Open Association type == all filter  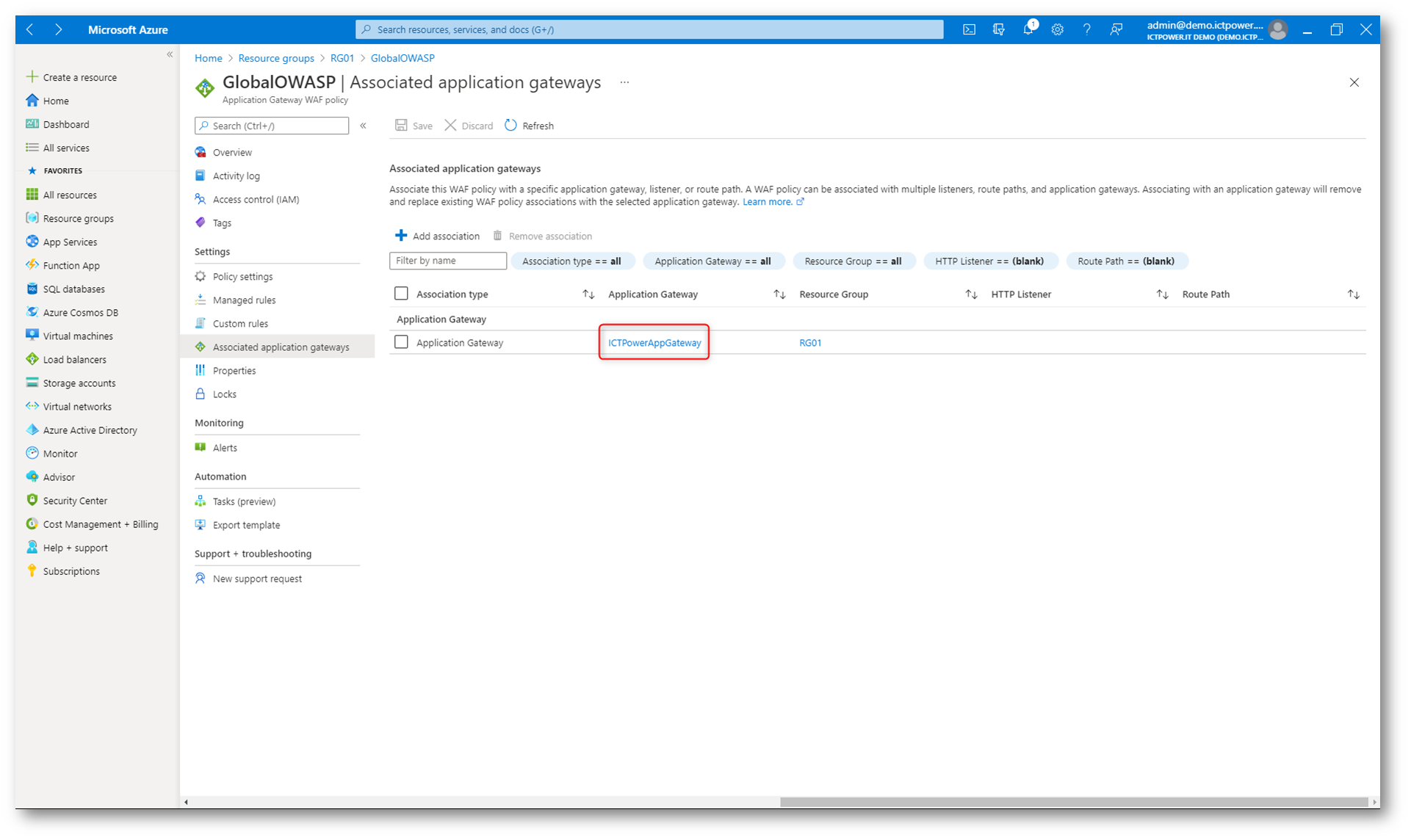point(572,261)
